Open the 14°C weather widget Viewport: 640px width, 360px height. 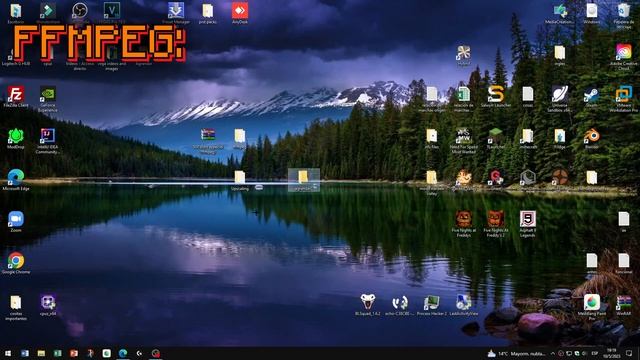point(516,353)
